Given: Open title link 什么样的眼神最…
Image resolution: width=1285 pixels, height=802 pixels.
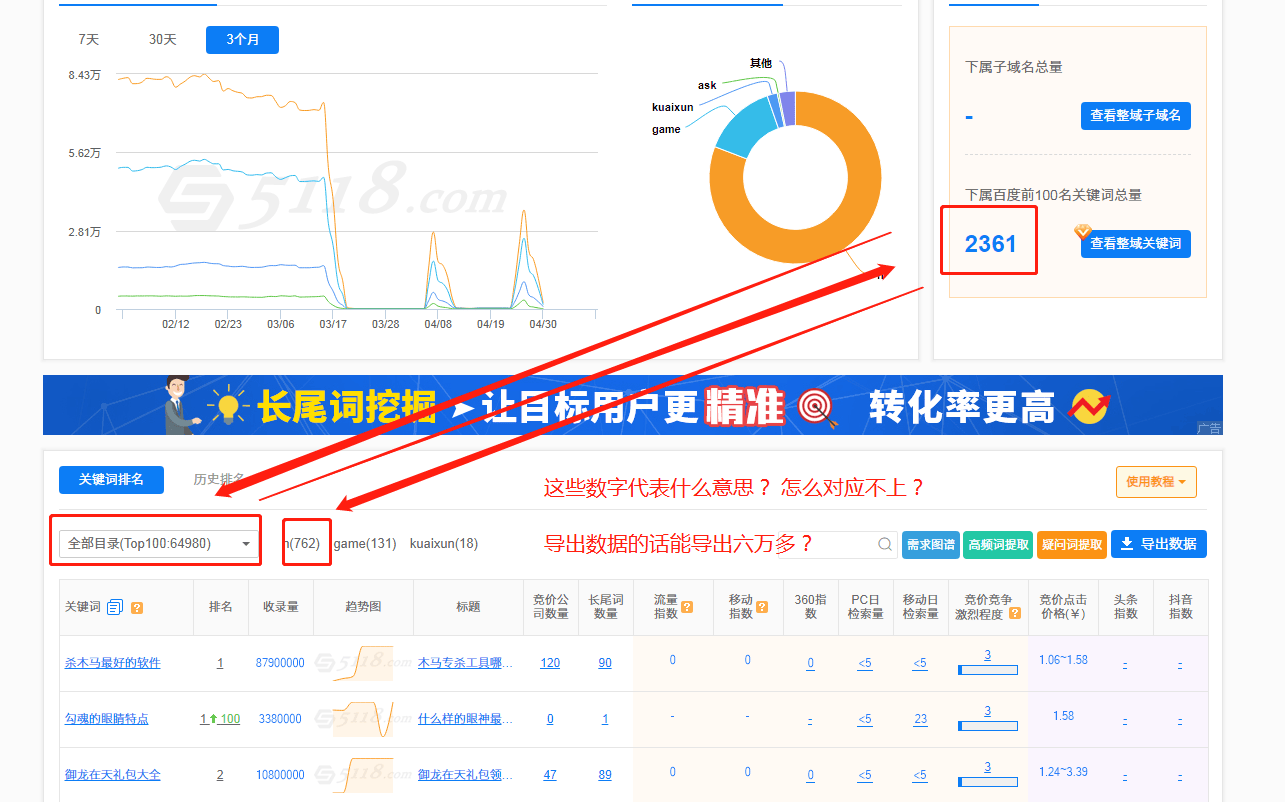Looking at the screenshot, I should pos(465,719).
